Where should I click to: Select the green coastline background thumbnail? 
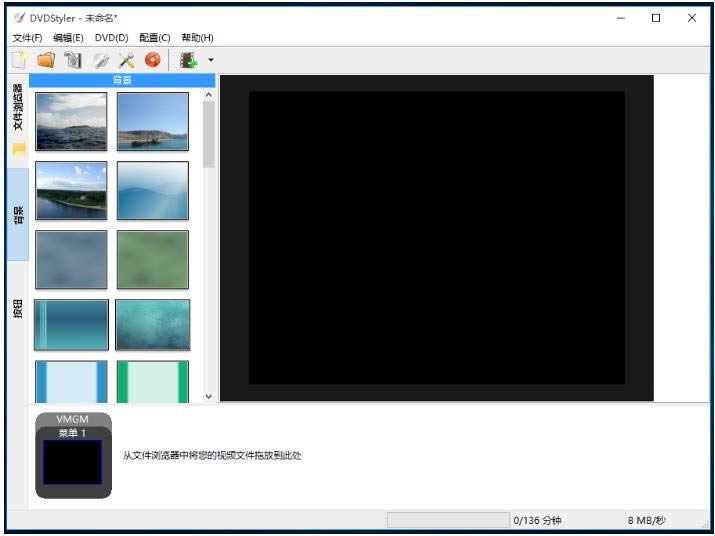pyautogui.click(x=71, y=191)
